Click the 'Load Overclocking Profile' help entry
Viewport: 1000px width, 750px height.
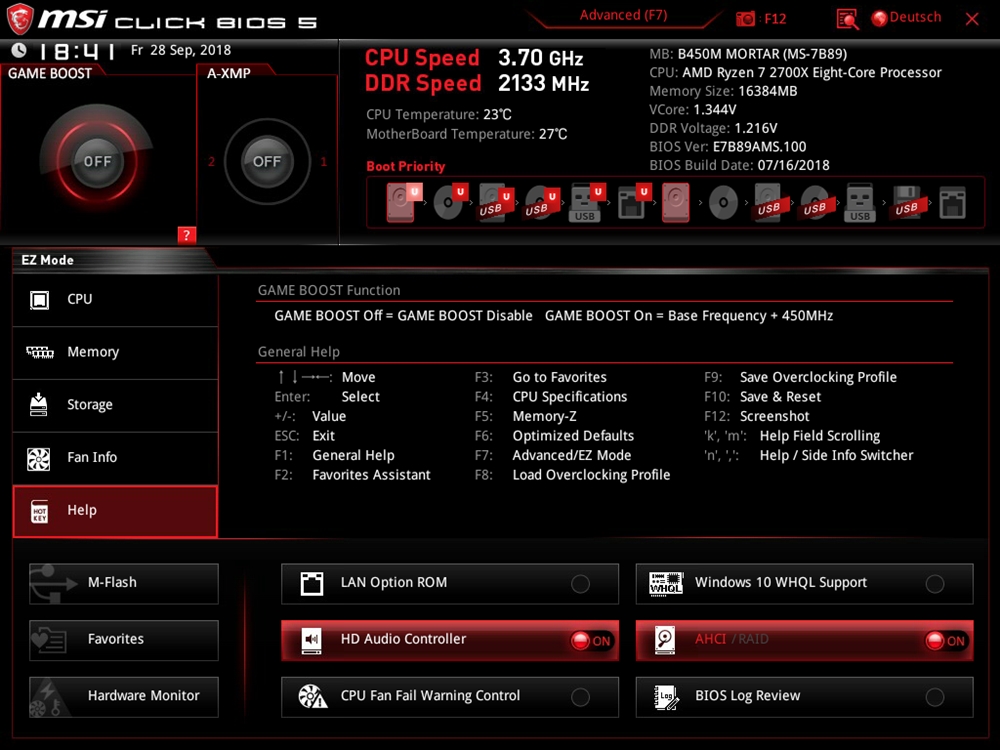click(x=591, y=475)
